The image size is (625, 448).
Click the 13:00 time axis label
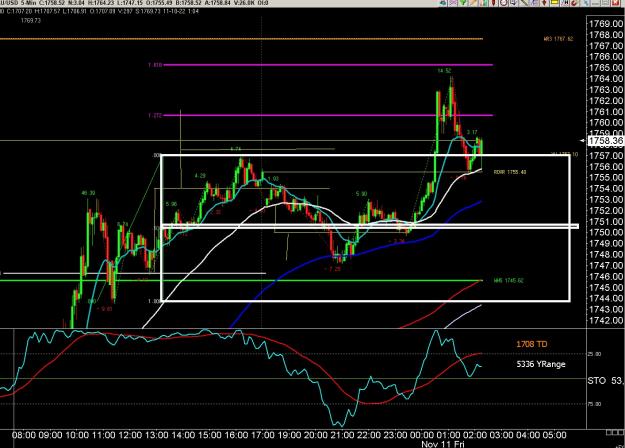[x=156, y=435]
